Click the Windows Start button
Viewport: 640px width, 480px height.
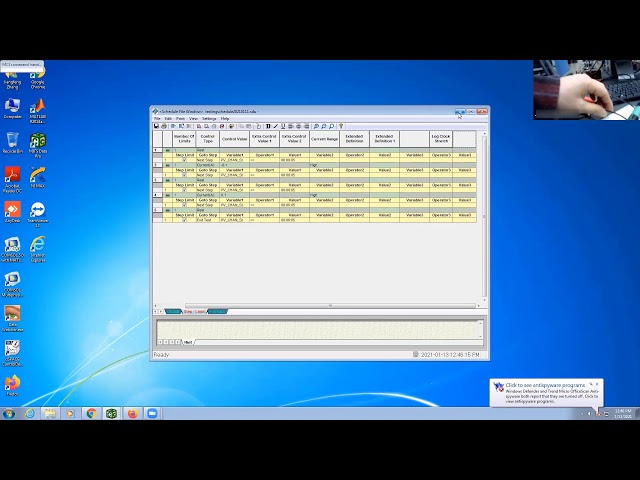pos(9,413)
